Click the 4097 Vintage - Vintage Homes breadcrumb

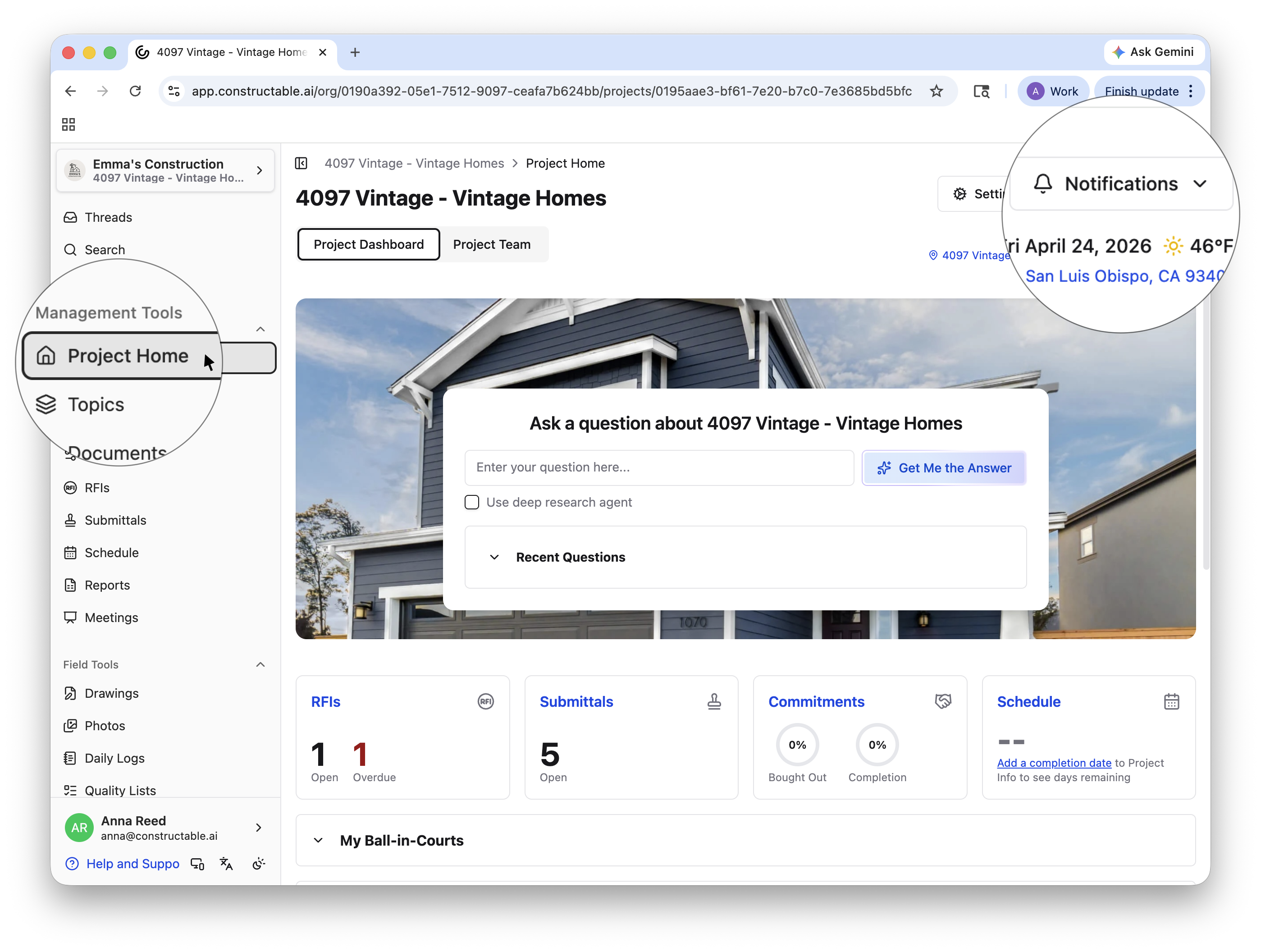415,164
